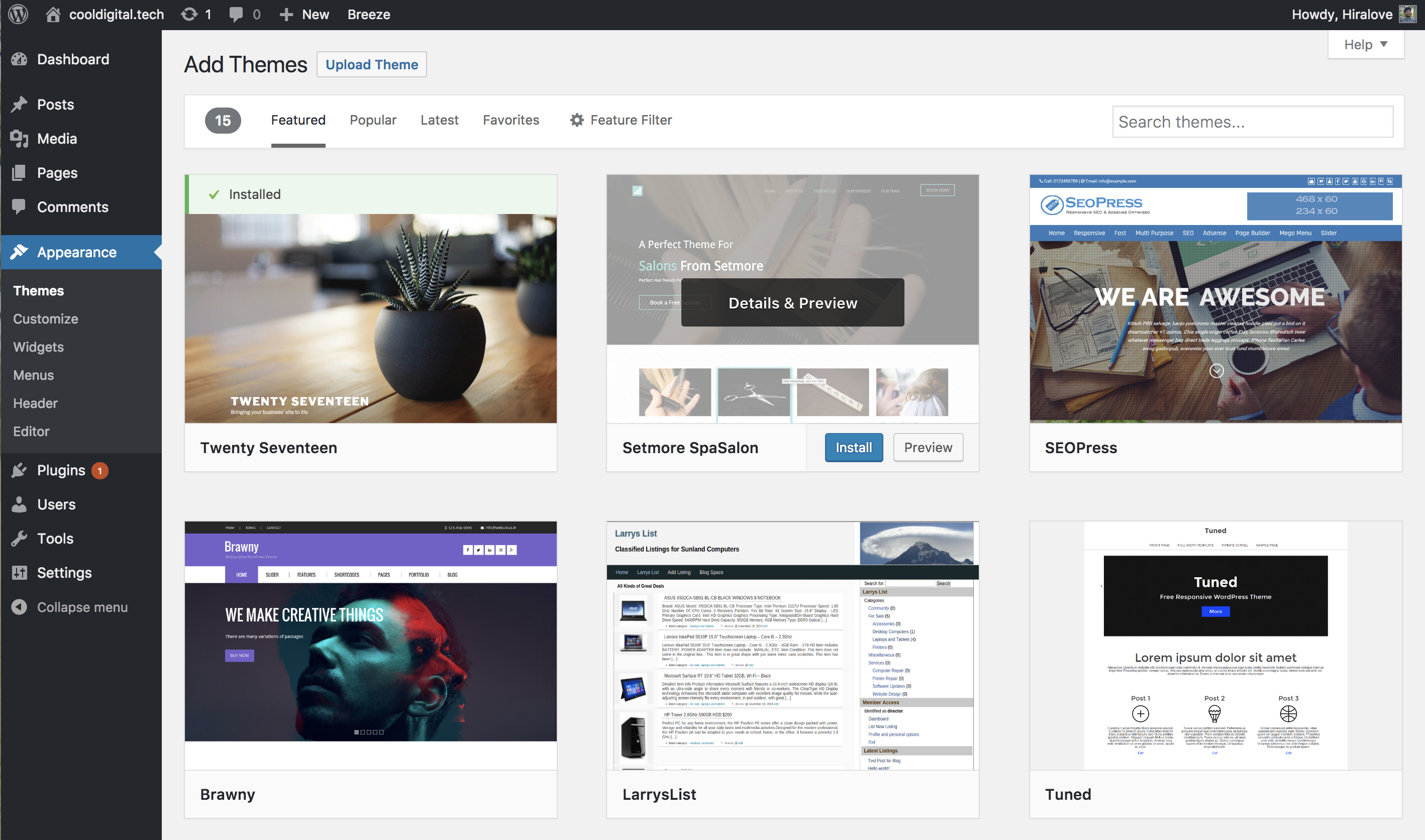Viewport: 1425px width, 840px height.
Task: Click the Comments speech bubble sidebar icon
Action: (x=19, y=206)
